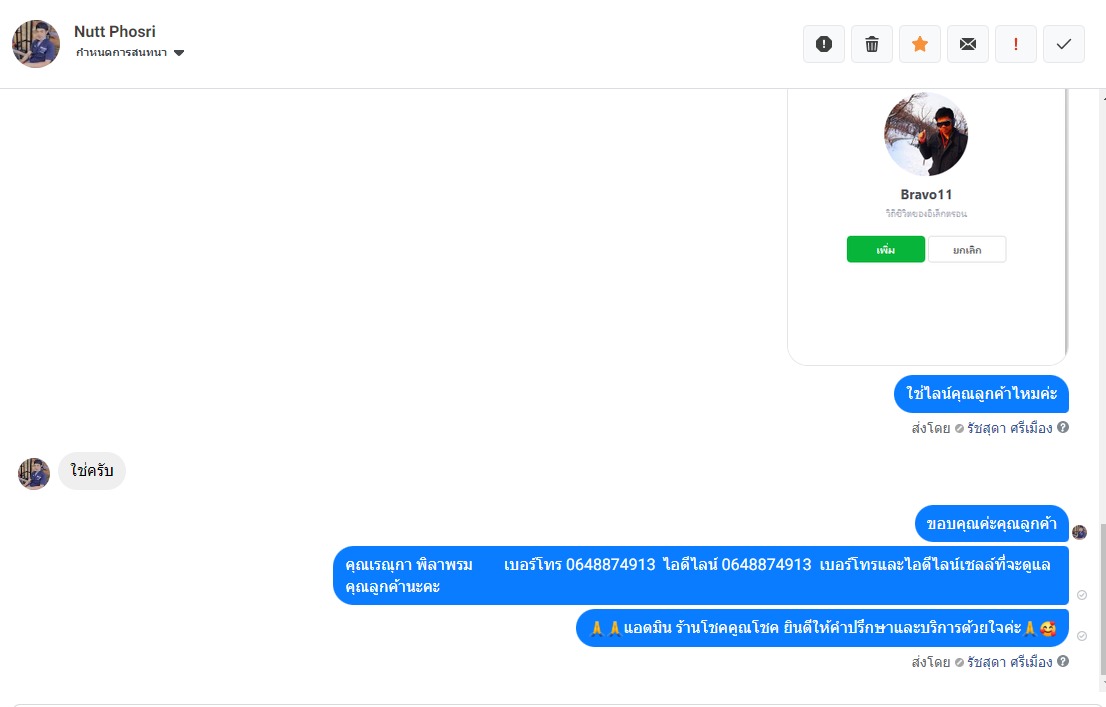The height and width of the screenshot is (707, 1106).
Task: Open the กำหนดการสนทนา menu label
Action: tap(121, 53)
